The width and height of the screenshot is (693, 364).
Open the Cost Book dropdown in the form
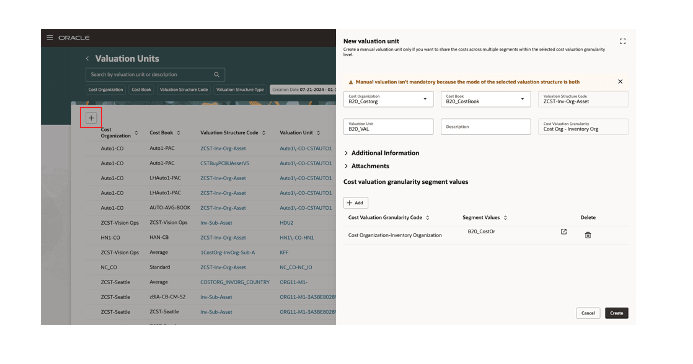click(x=522, y=99)
